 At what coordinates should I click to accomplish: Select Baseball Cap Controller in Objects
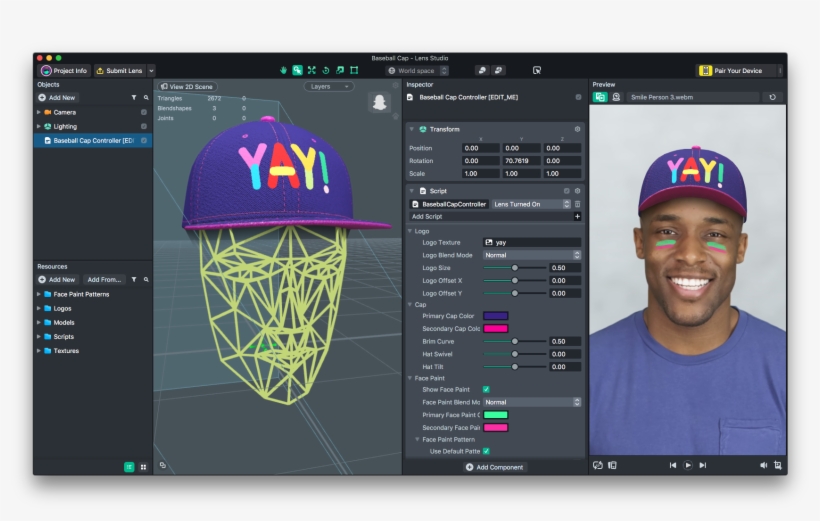92,141
